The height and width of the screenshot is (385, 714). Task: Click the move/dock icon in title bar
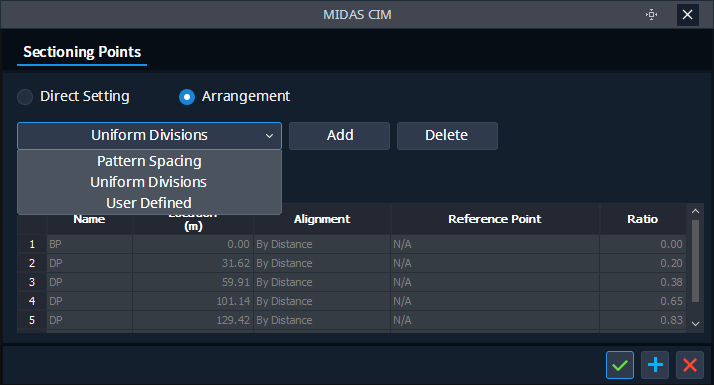[x=652, y=15]
